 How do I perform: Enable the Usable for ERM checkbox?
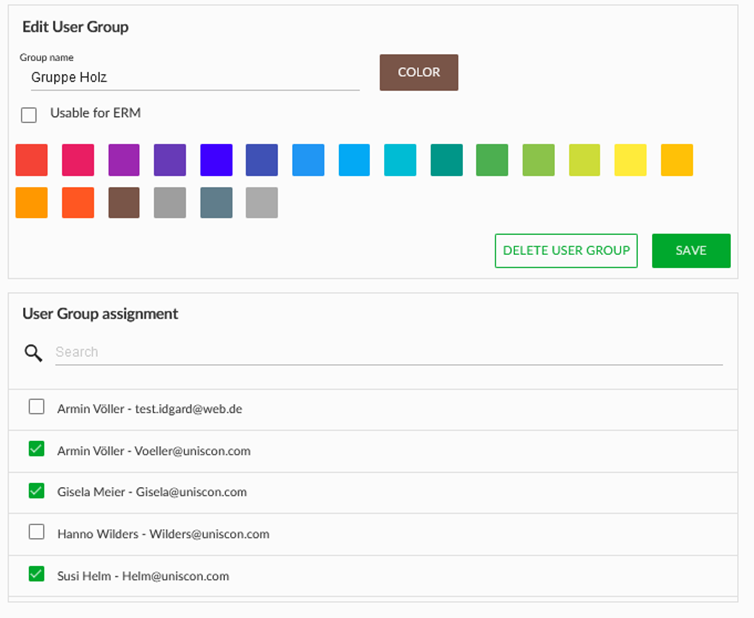pos(29,114)
